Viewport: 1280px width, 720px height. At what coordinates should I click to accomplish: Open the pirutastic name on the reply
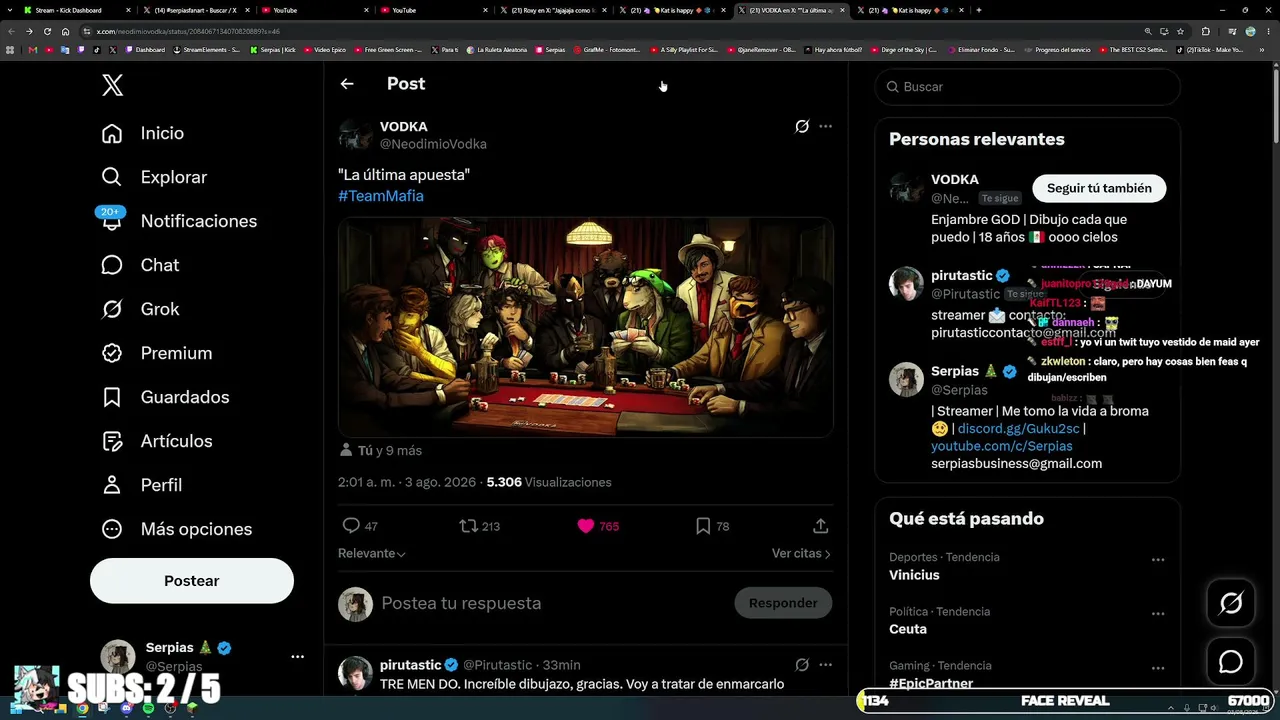410,665
